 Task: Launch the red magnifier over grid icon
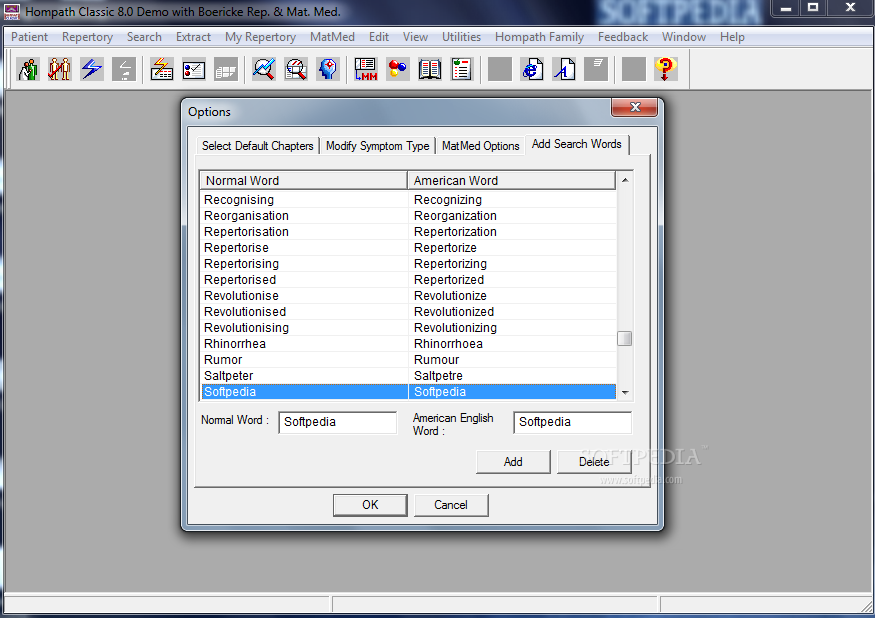click(296, 69)
